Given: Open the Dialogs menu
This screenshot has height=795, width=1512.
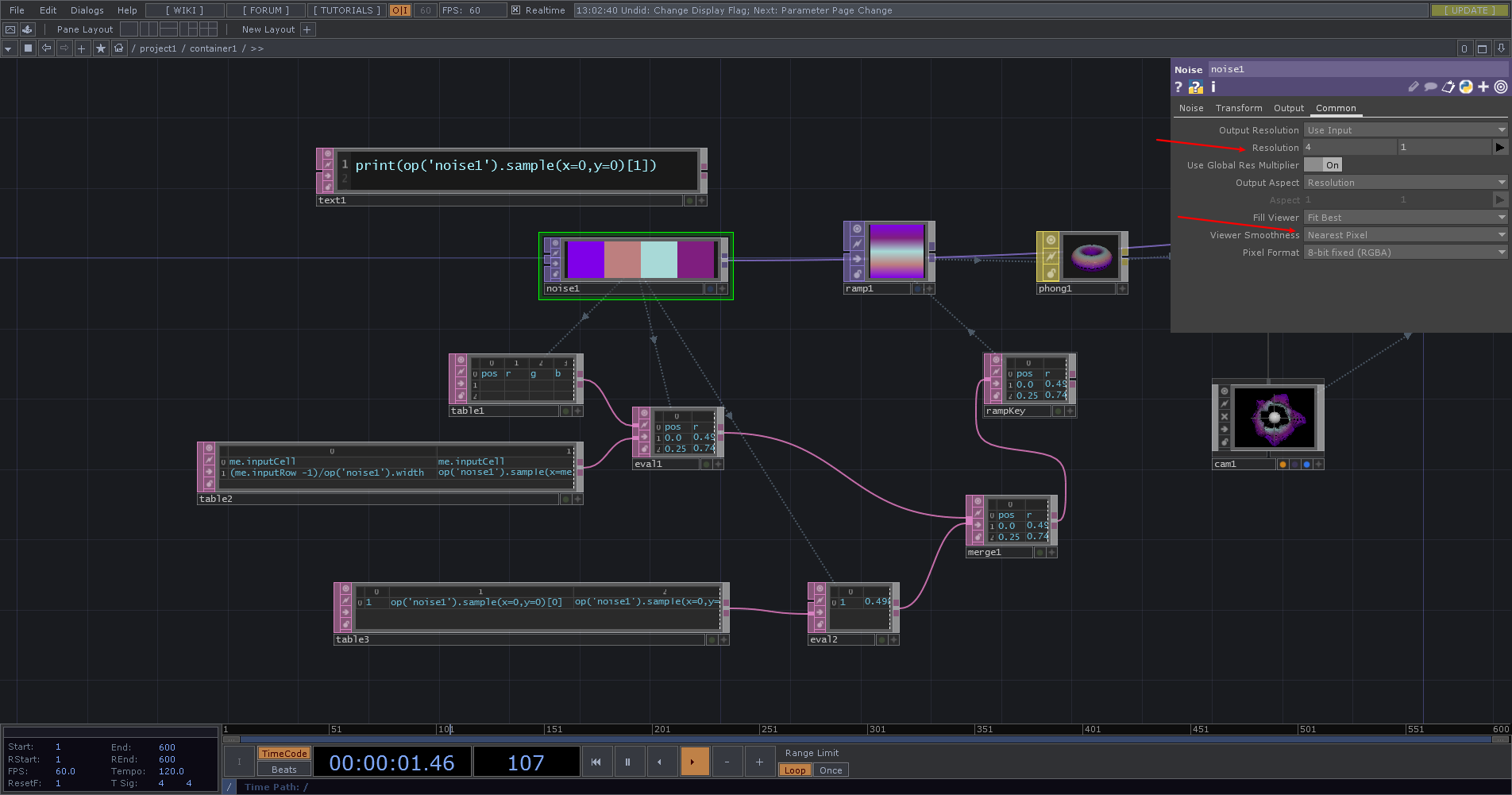Looking at the screenshot, I should (x=86, y=10).
